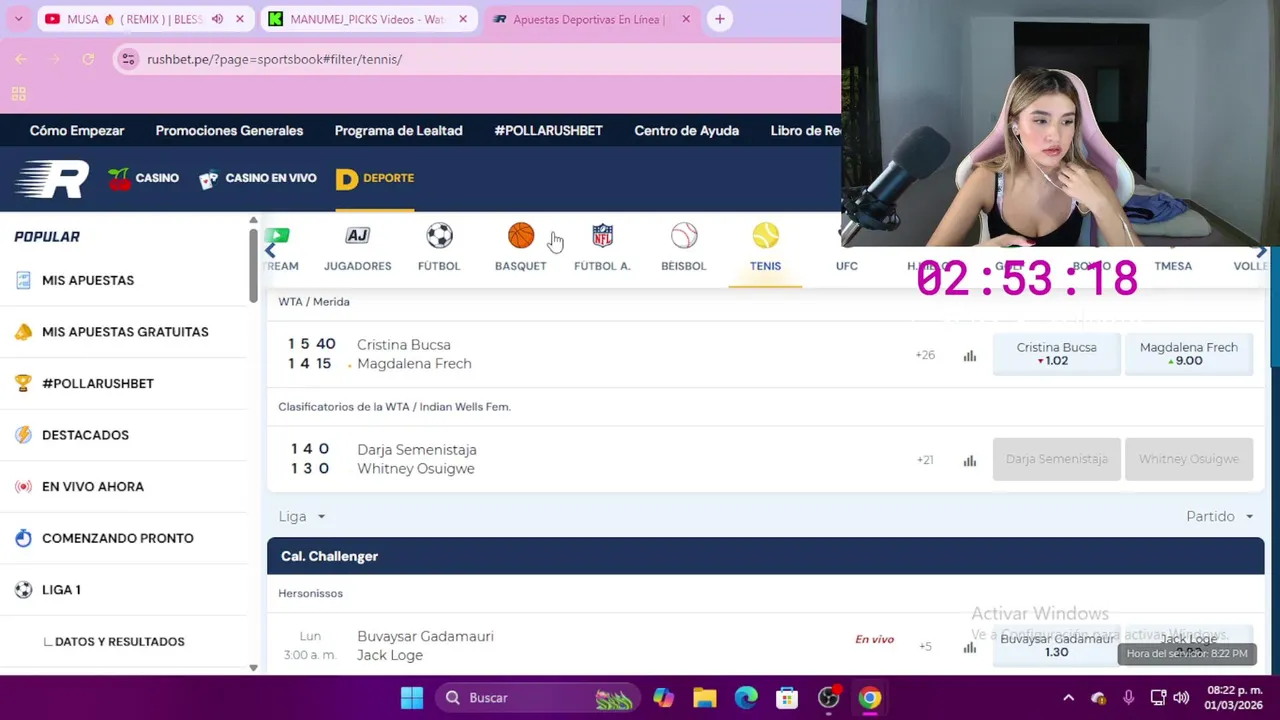Click En Vivo Ahora live icon
Screen dimensions: 1280x720
point(24,487)
